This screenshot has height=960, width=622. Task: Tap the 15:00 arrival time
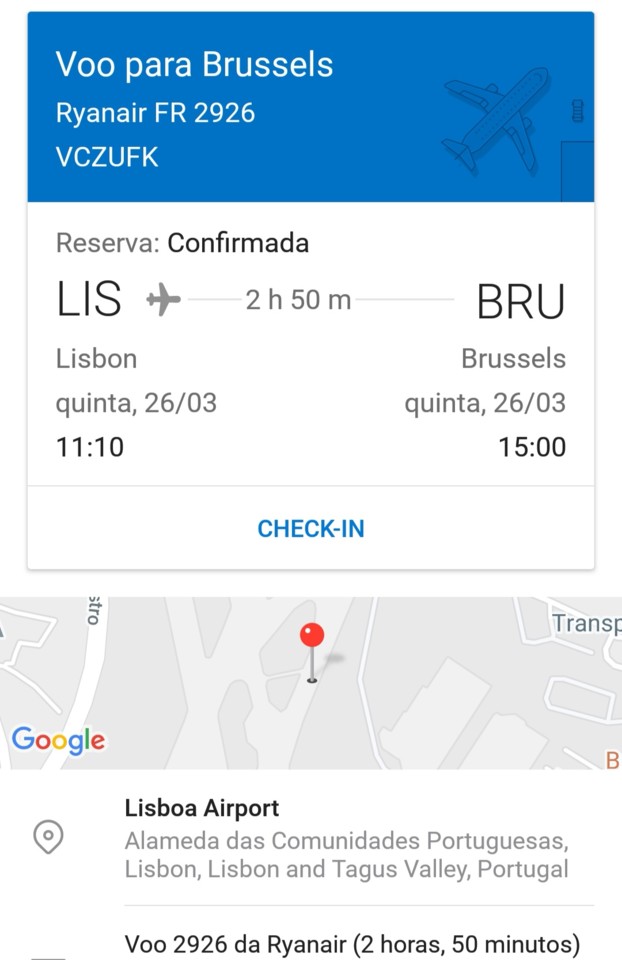pyautogui.click(x=532, y=446)
